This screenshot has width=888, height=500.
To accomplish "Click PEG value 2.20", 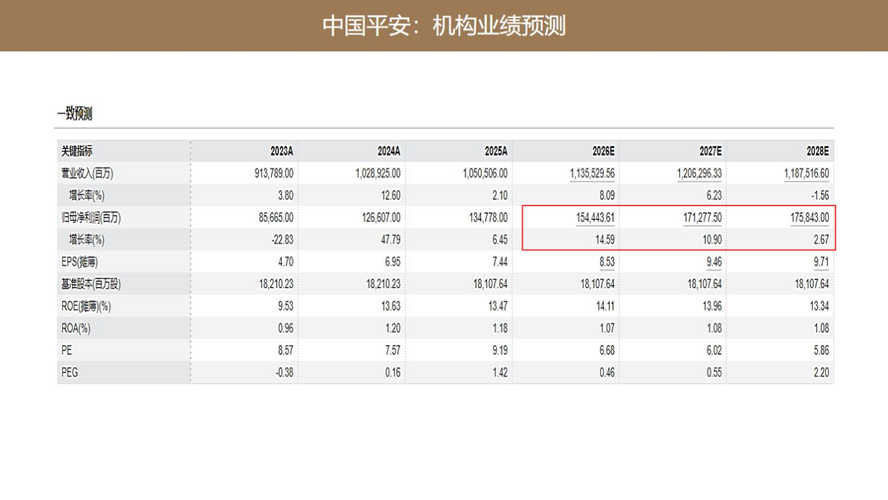I will pyautogui.click(x=821, y=372).
